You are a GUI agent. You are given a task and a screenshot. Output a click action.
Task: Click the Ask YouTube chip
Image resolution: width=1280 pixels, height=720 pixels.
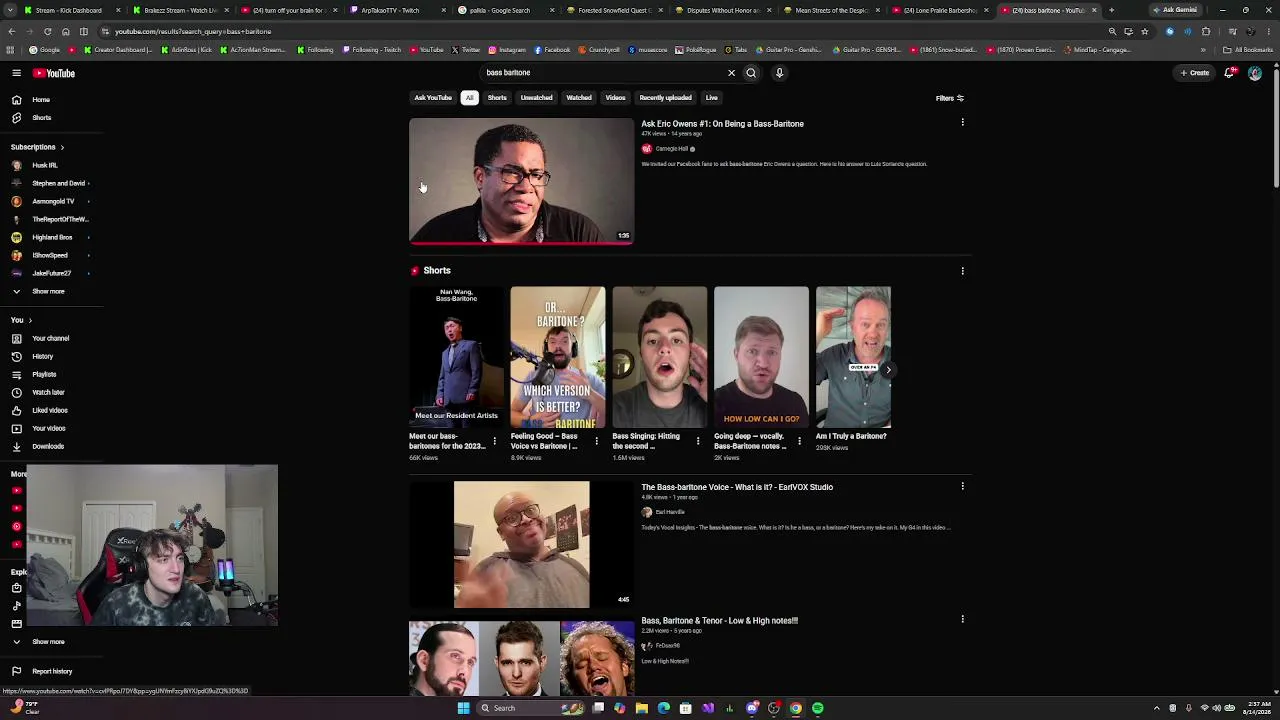(x=433, y=98)
